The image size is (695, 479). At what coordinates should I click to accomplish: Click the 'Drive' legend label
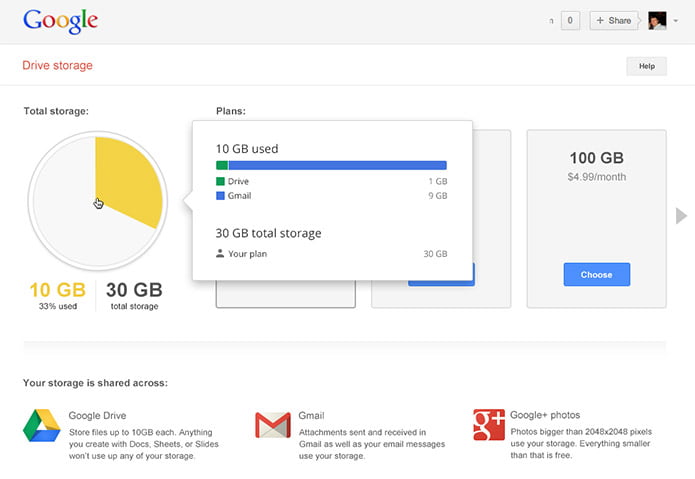tap(238, 181)
